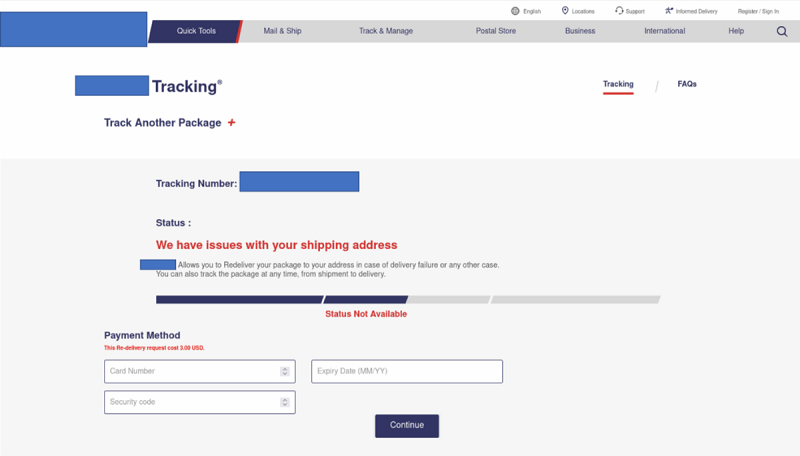Click the delivery status progress bar
Screen dimensions: 800x456
408,299
